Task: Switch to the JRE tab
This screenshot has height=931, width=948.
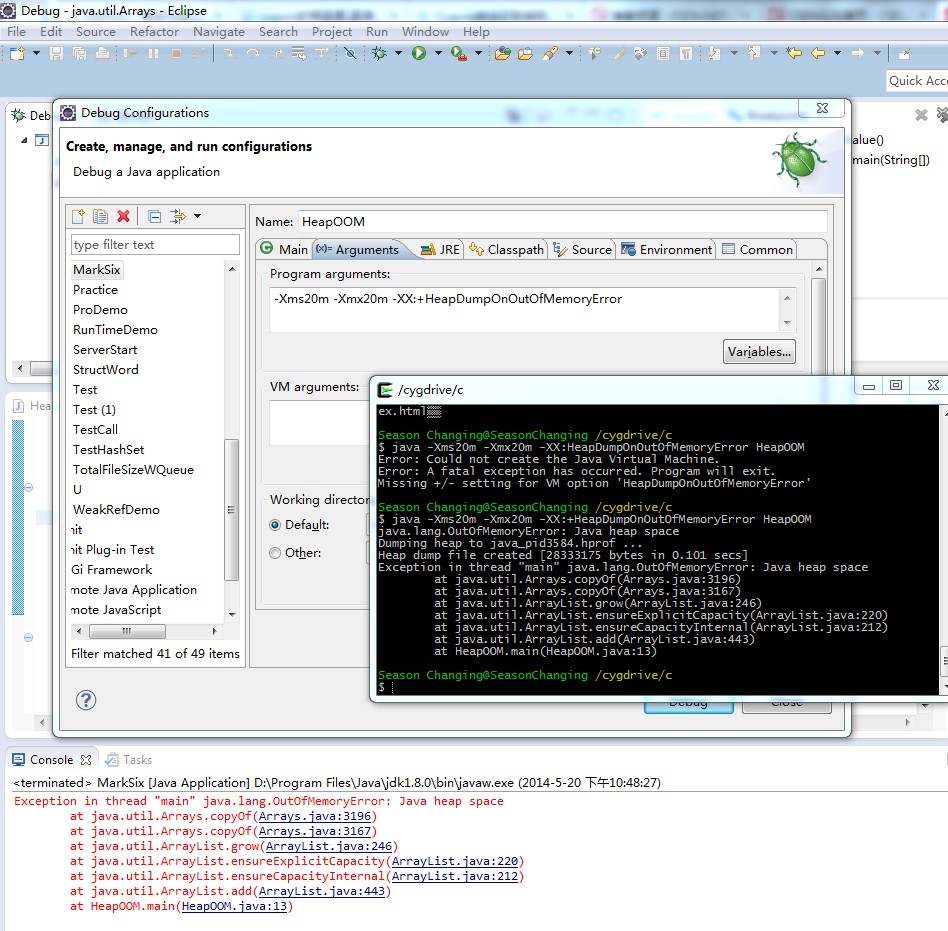Action: 441,249
